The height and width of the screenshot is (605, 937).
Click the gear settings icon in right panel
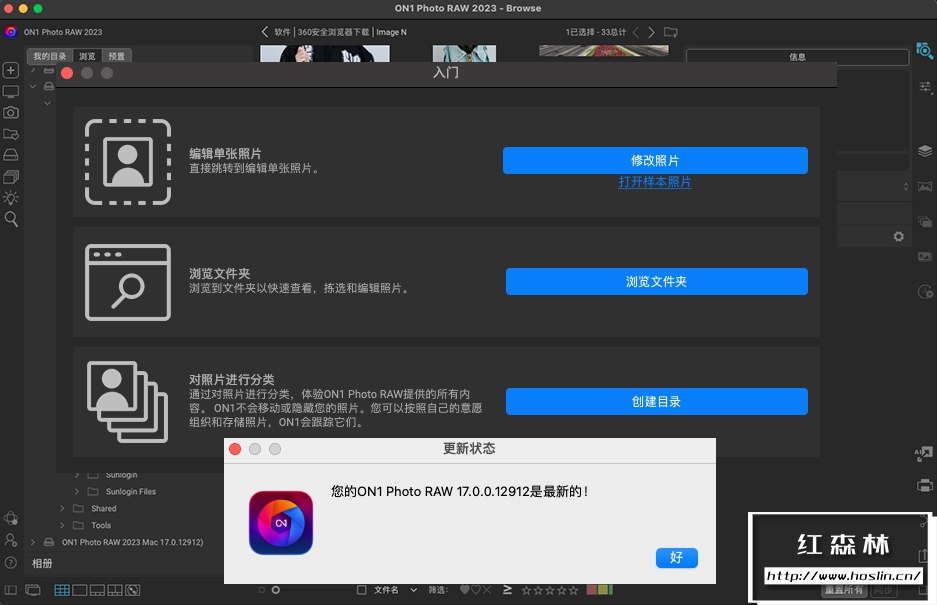pos(898,237)
